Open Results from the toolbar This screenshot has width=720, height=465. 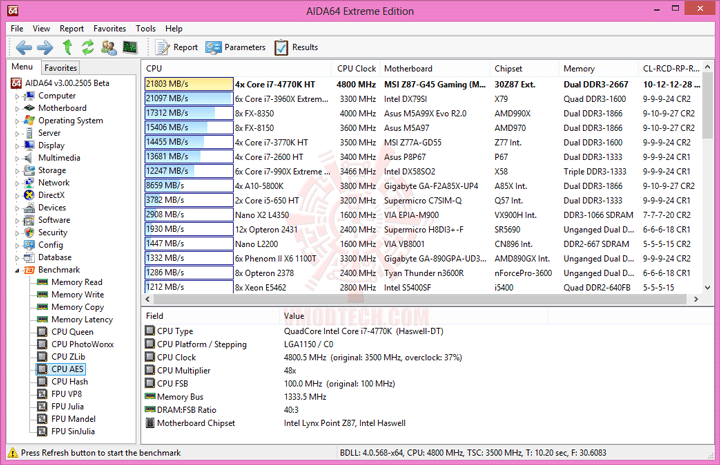pos(296,47)
